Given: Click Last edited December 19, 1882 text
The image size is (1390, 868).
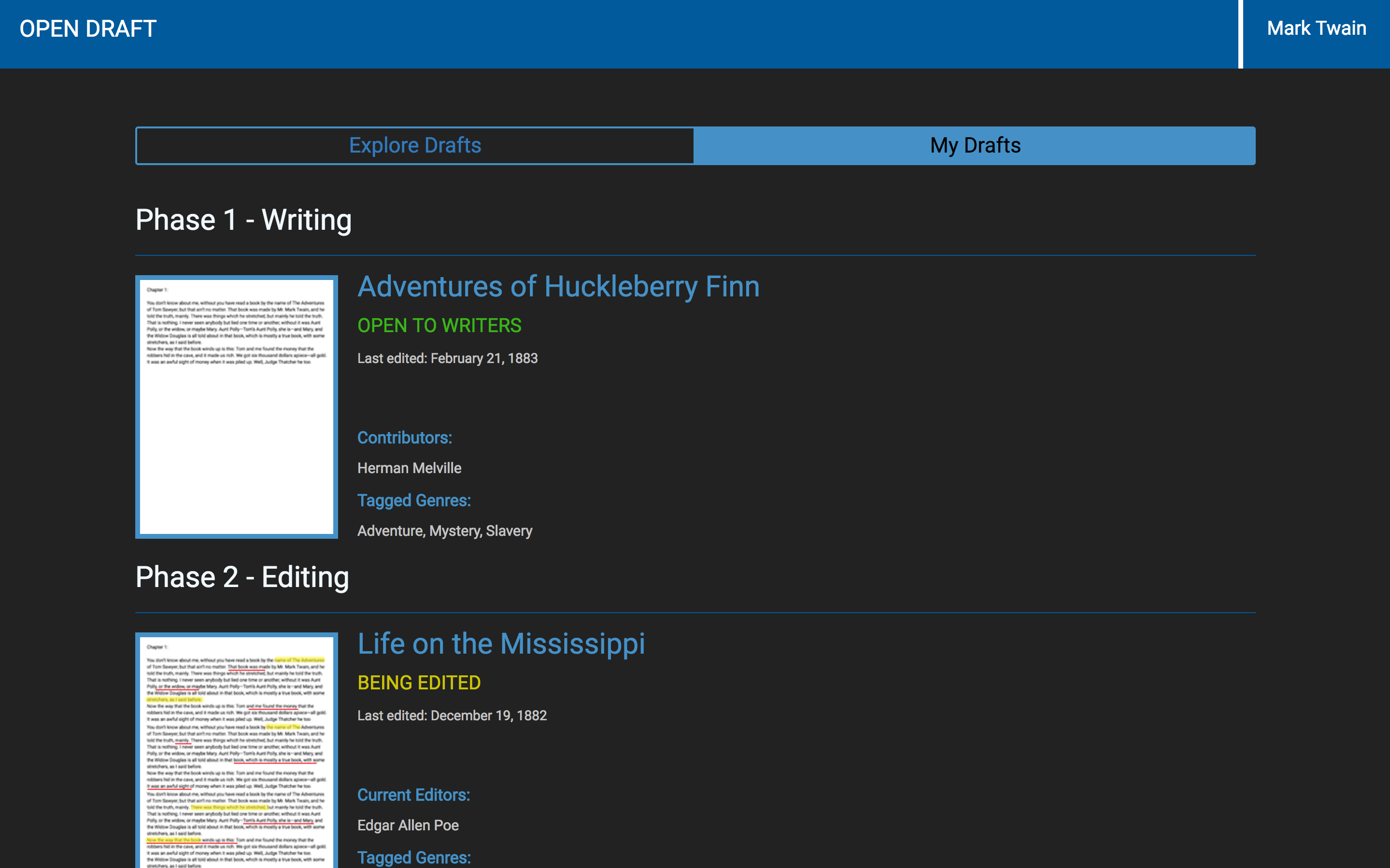Looking at the screenshot, I should coord(452,715).
